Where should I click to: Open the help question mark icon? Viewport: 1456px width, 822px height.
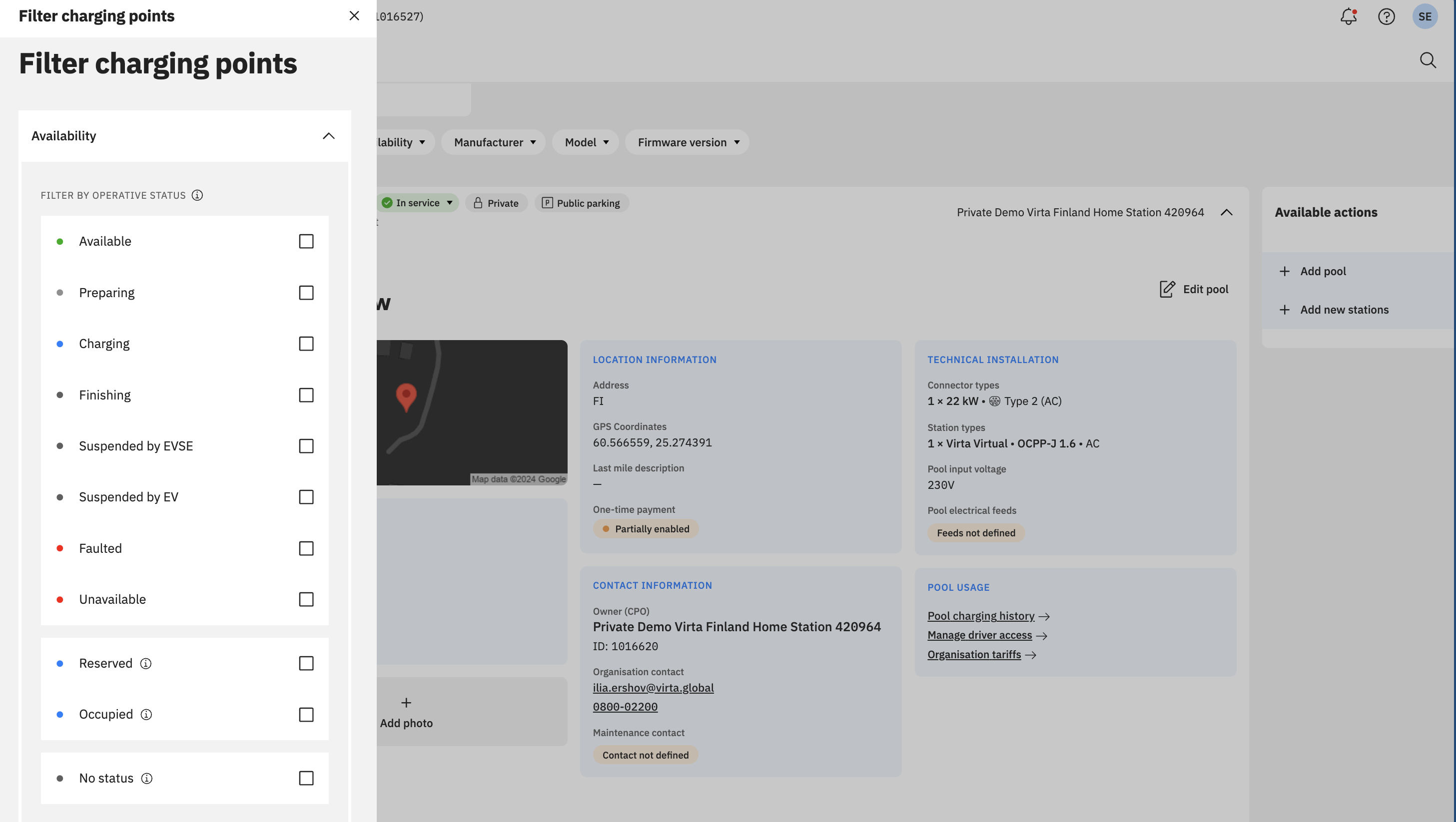coord(1387,16)
